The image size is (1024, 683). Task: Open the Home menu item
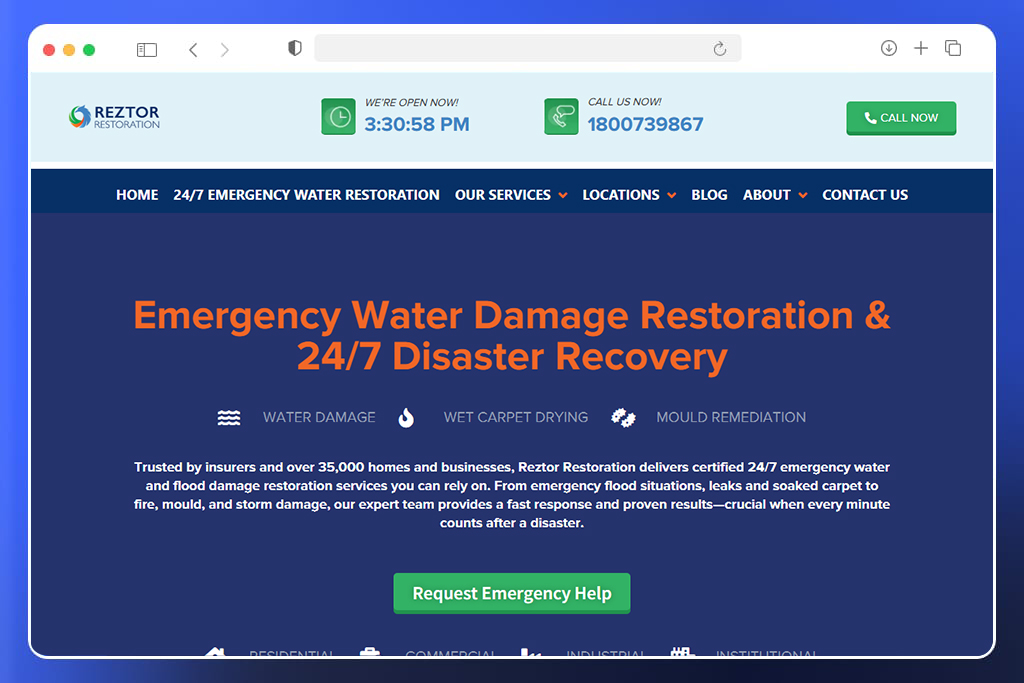pos(137,195)
